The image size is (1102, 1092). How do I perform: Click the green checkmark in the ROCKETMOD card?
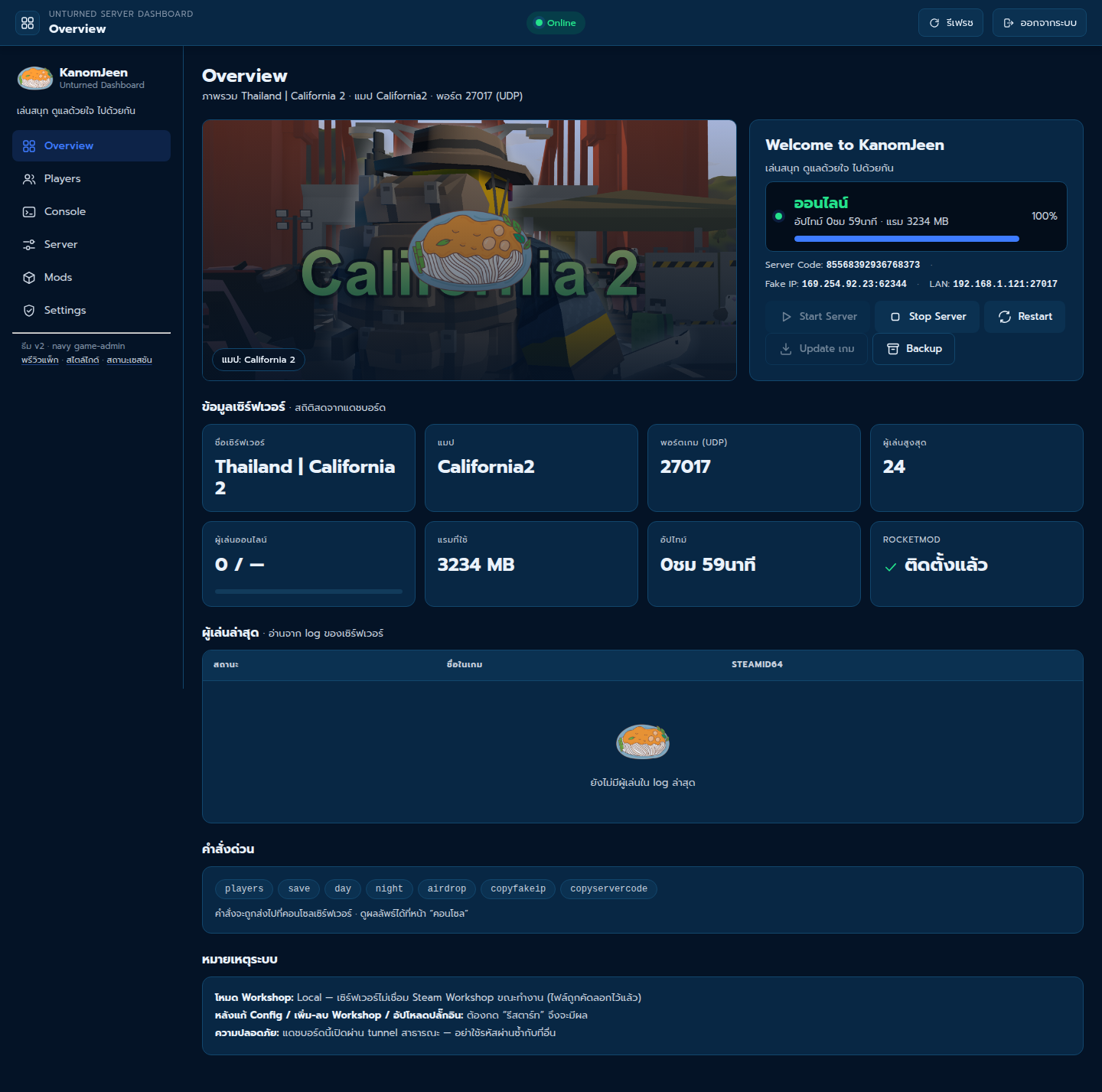point(891,567)
